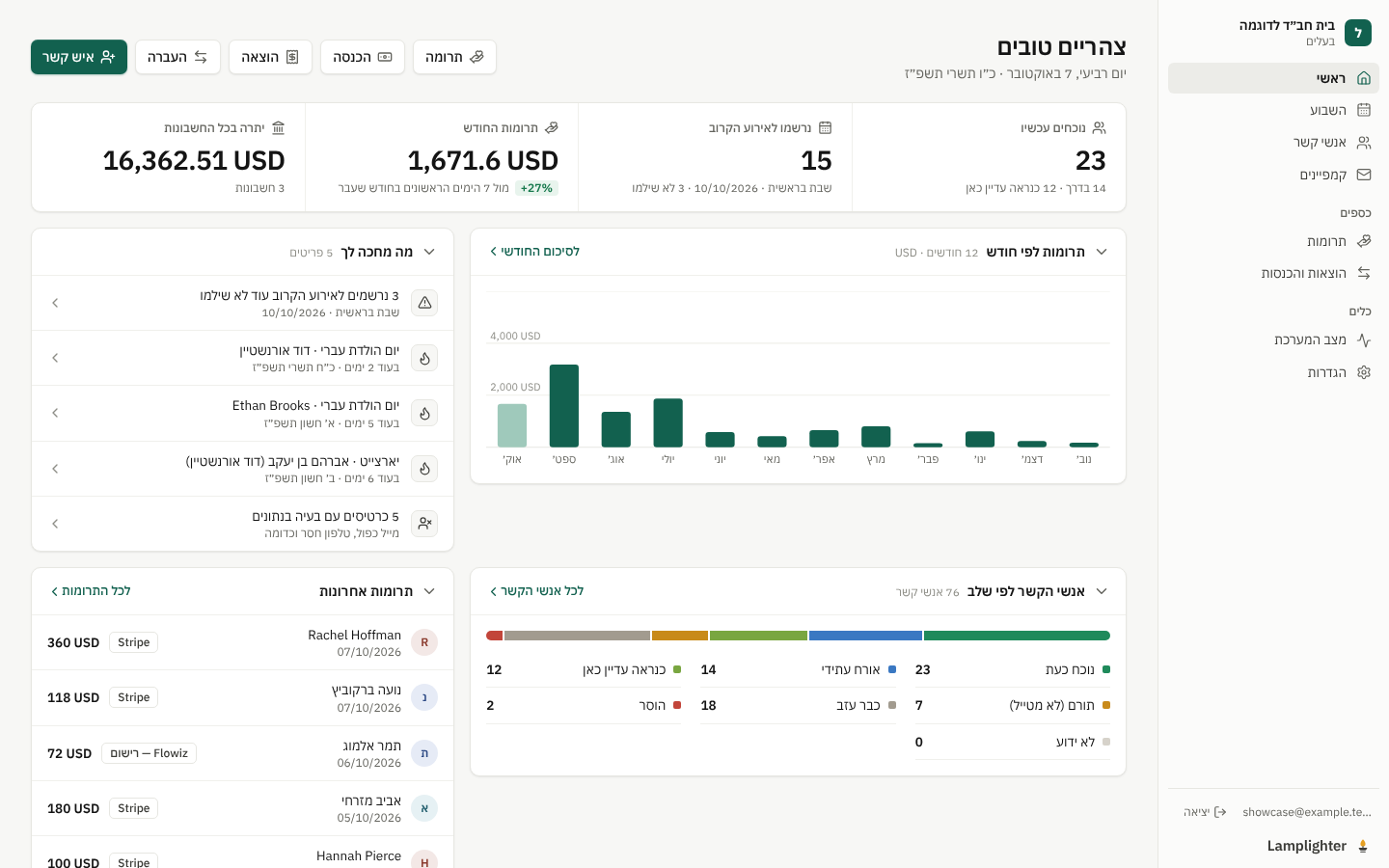Click the העברה transfer button

[177, 57]
